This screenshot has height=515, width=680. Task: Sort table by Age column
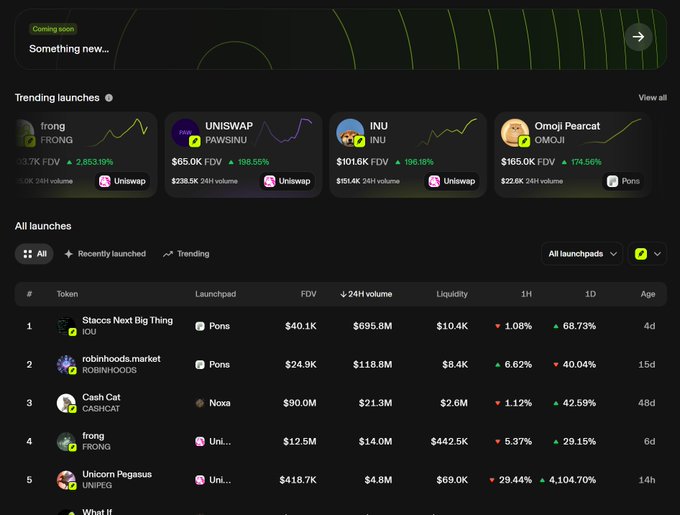[648, 294]
